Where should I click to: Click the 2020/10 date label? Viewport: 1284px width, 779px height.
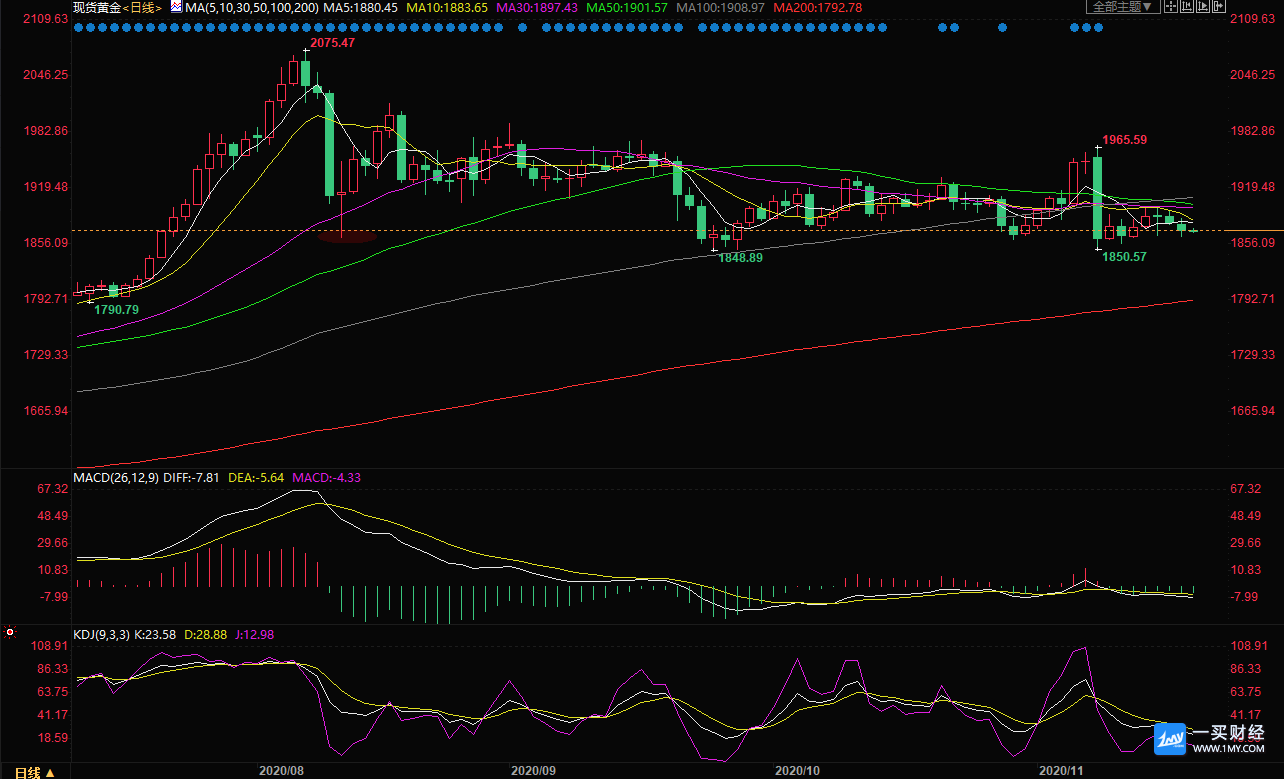(798, 772)
